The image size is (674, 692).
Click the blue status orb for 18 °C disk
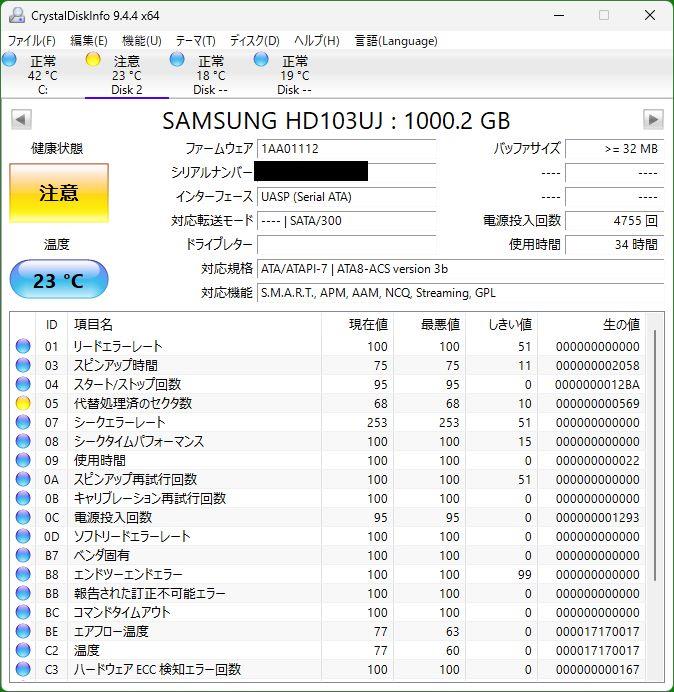point(177,59)
